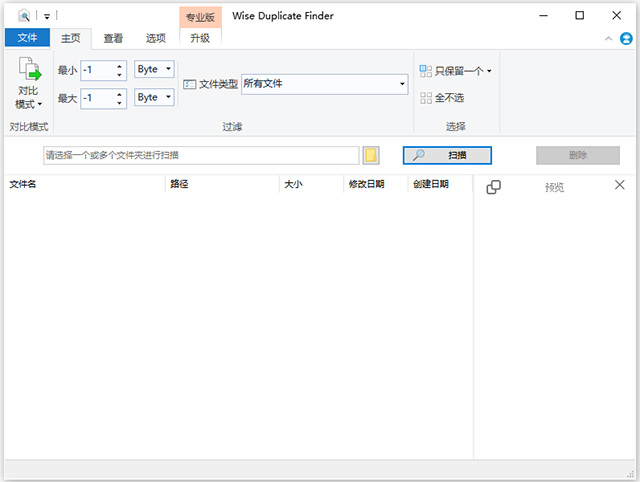Maximize the Wise Duplicate Finder window
This screenshot has height=482, width=640.
pyautogui.click(x=580, y=16)
